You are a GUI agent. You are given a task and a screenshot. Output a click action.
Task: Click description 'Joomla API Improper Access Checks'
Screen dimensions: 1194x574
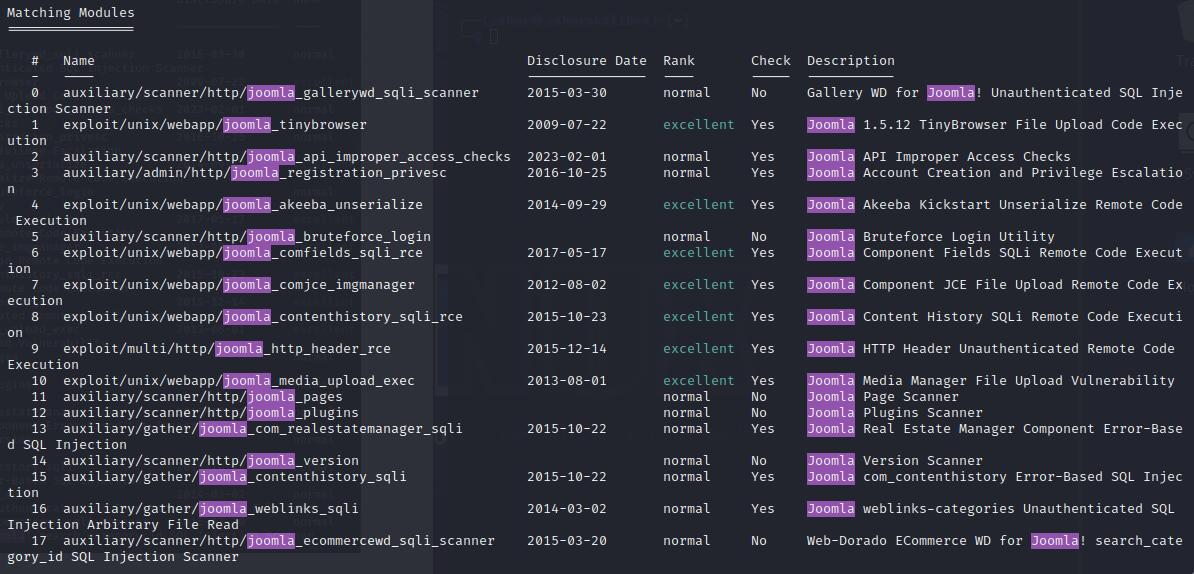939,157
